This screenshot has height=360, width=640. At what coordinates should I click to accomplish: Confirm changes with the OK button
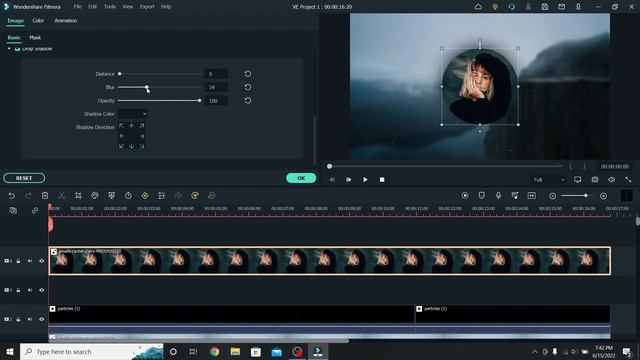pyautogui.click(x=301, y=178)
